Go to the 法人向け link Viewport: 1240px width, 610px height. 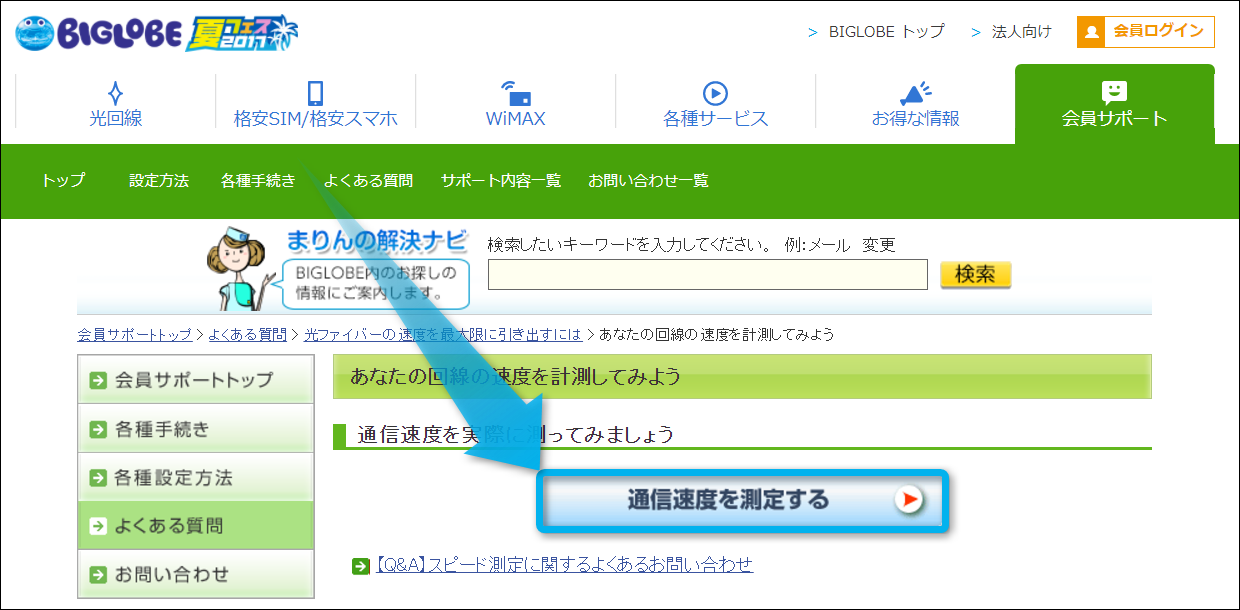tap(1021, 32)
